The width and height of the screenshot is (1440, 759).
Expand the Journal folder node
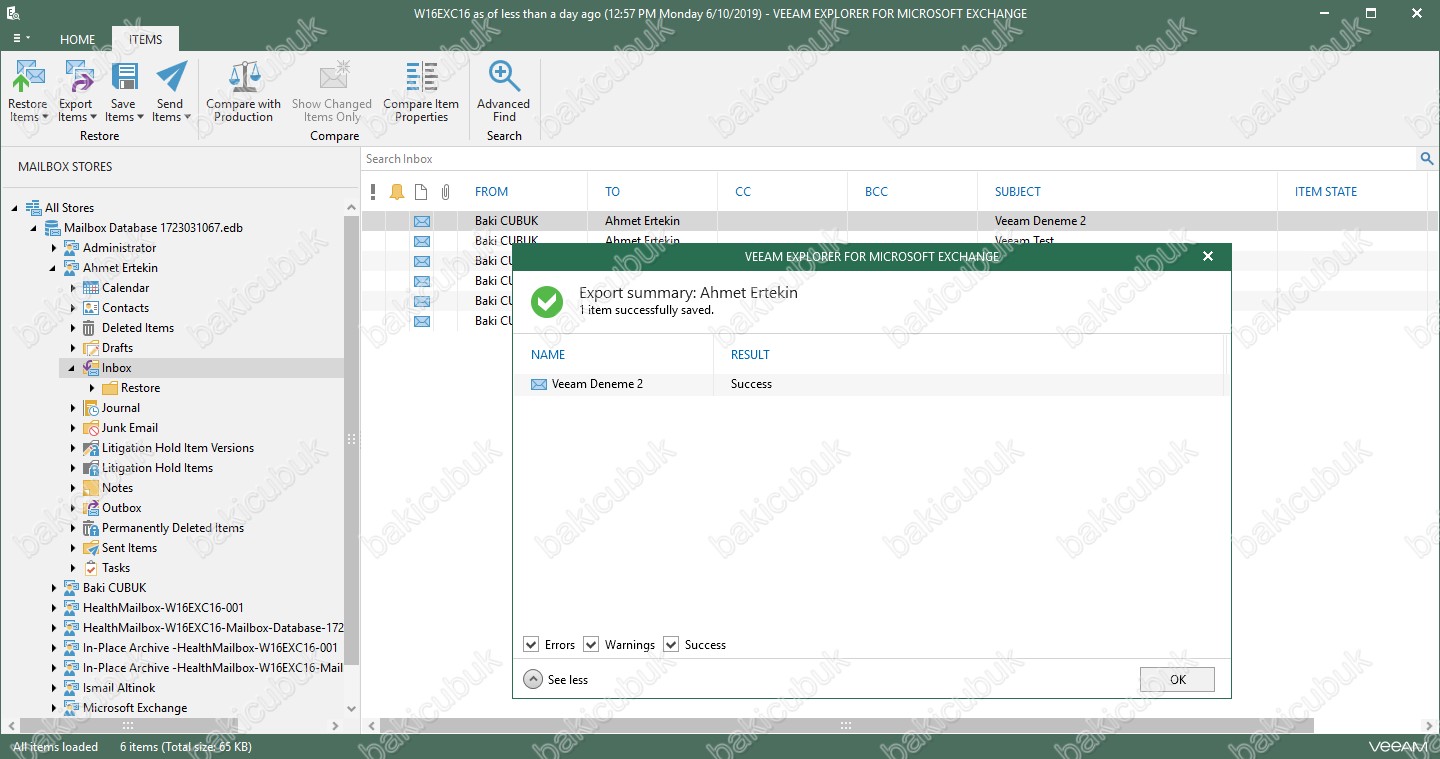(73, 408)
